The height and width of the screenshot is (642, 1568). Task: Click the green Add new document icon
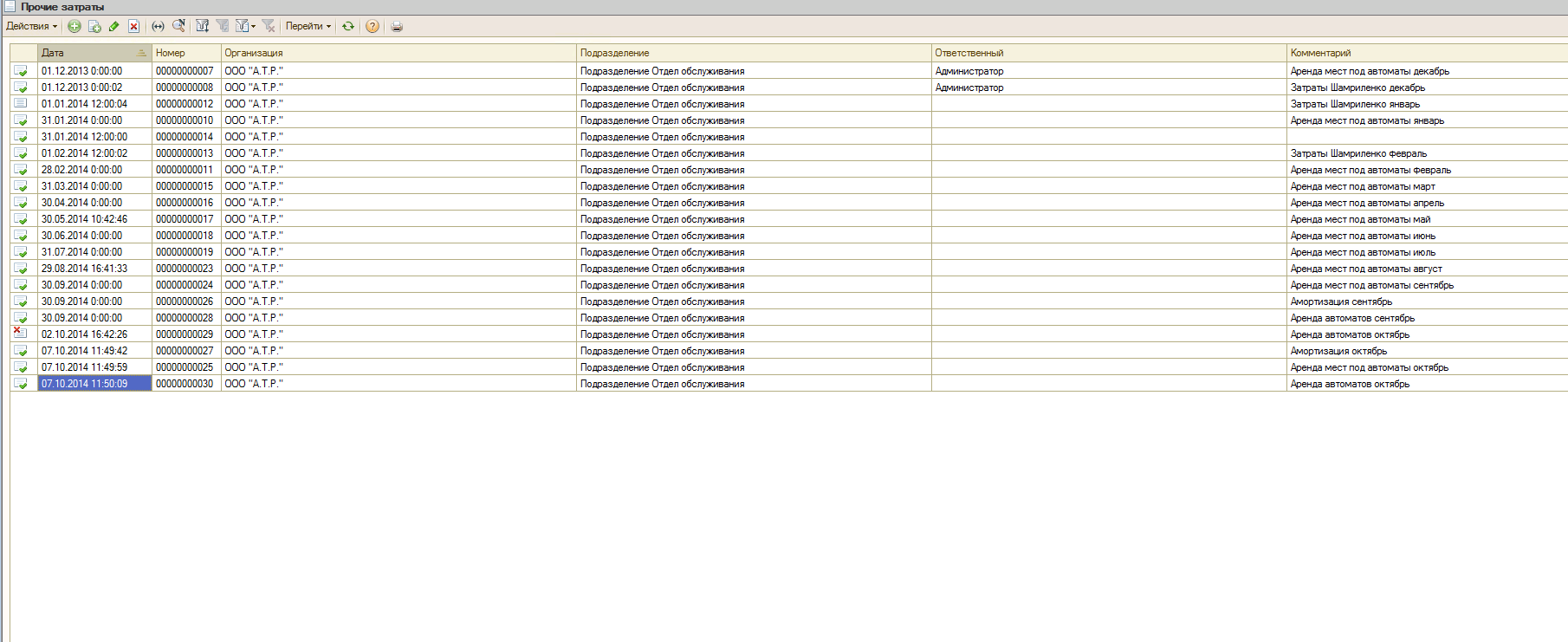click(x=75, y=26)
